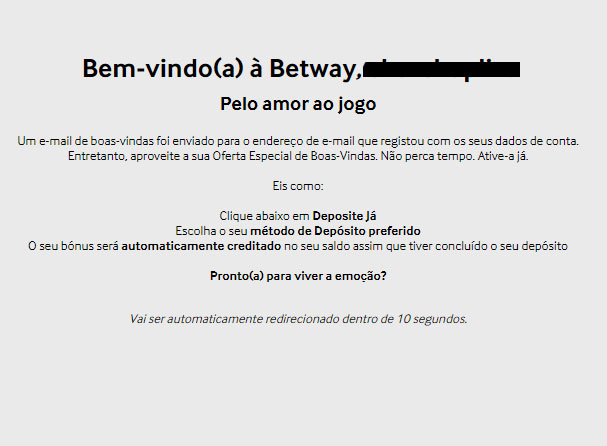Click the italic automatic redirect notice

[298, 319]
